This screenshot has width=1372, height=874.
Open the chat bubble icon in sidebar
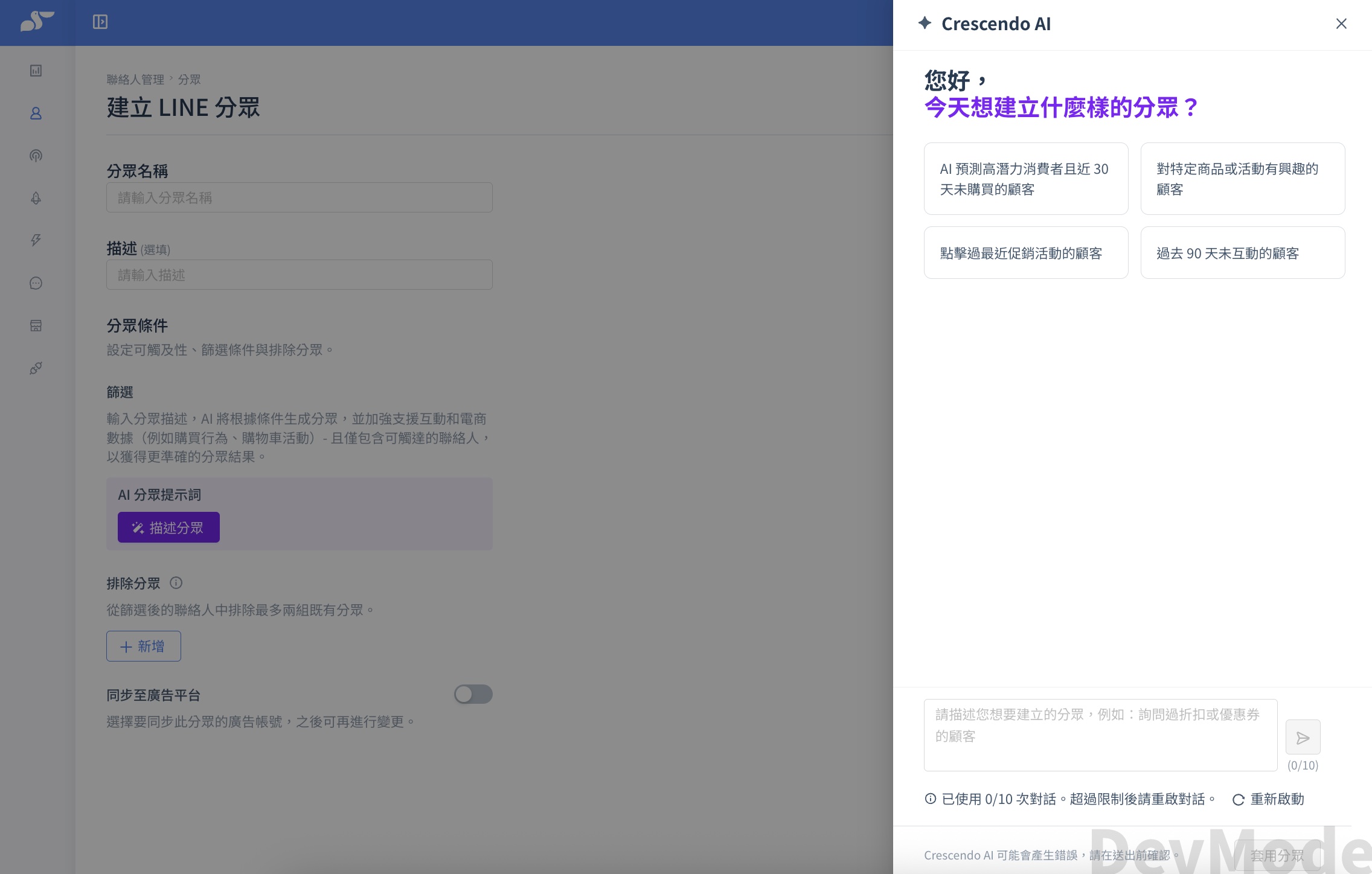tap(36, 283)
